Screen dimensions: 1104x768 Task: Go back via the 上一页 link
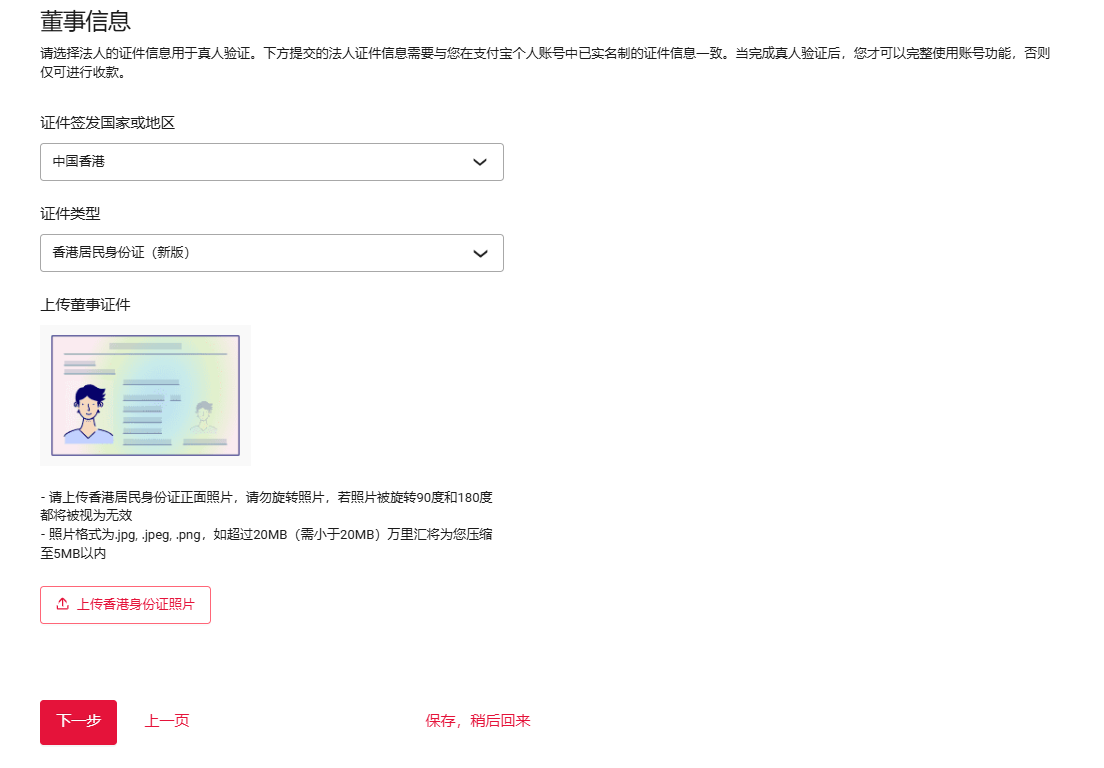coord(167,721)
